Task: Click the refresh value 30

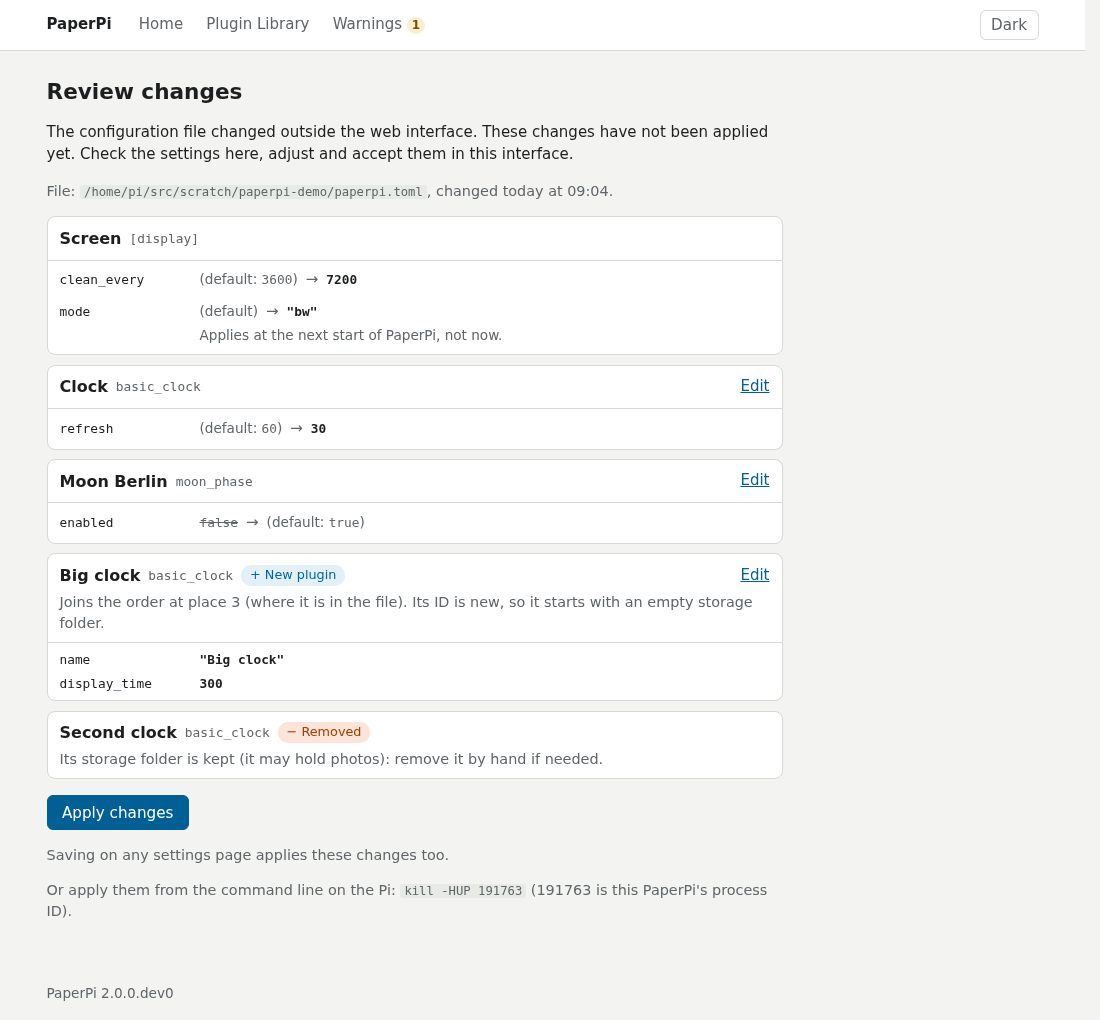Action: 318,429
